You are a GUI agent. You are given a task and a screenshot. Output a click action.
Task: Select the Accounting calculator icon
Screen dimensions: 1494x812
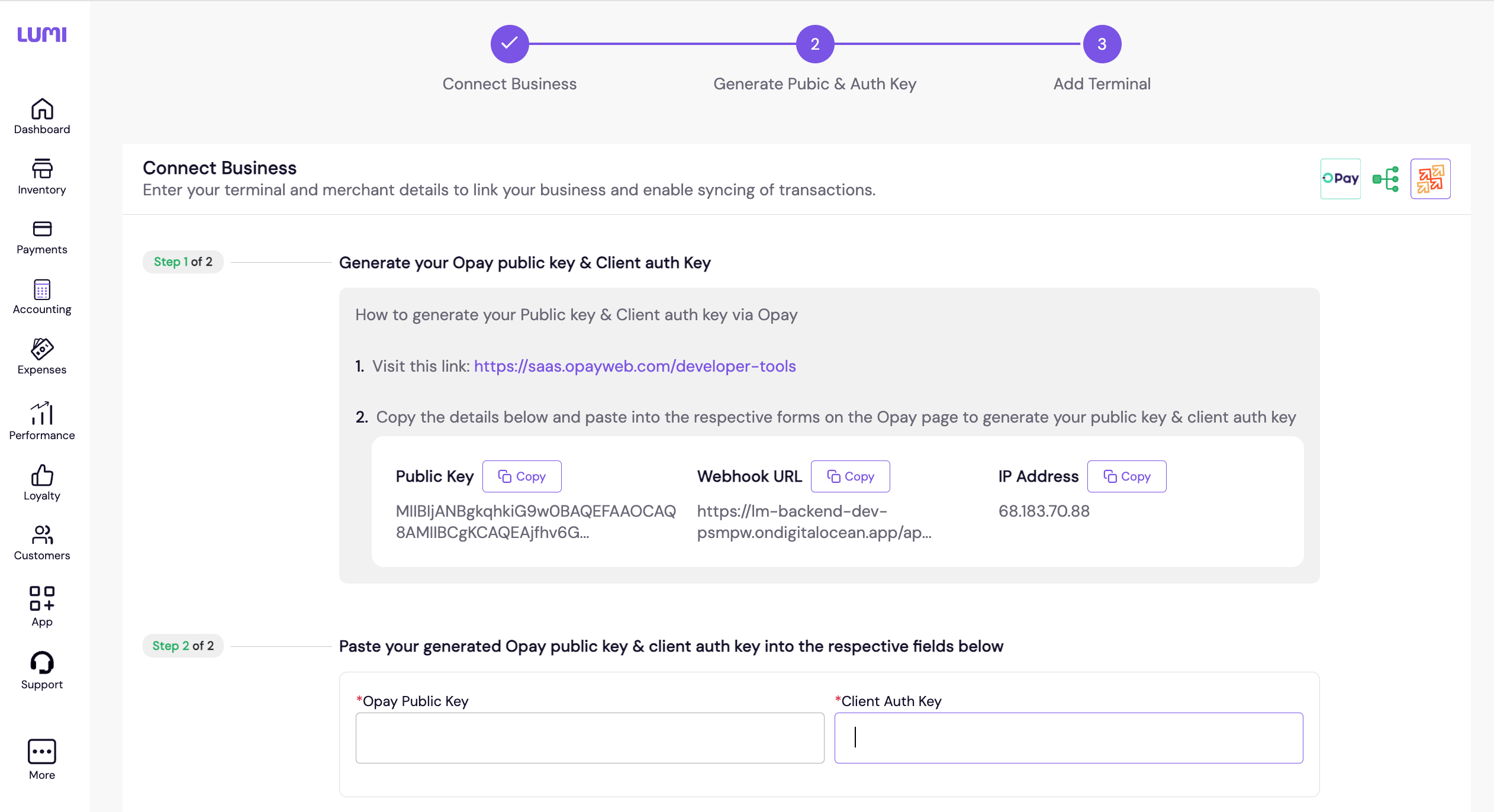click(42, 297)
